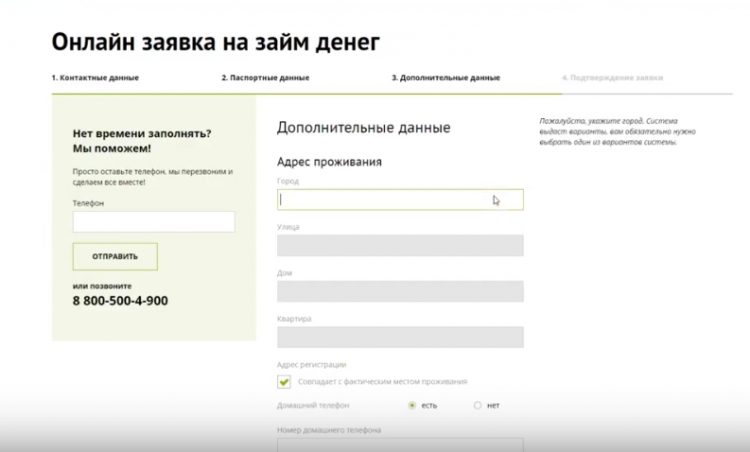Click the Телефон field in callback panel
750x452 pixels.
[153, 222]
